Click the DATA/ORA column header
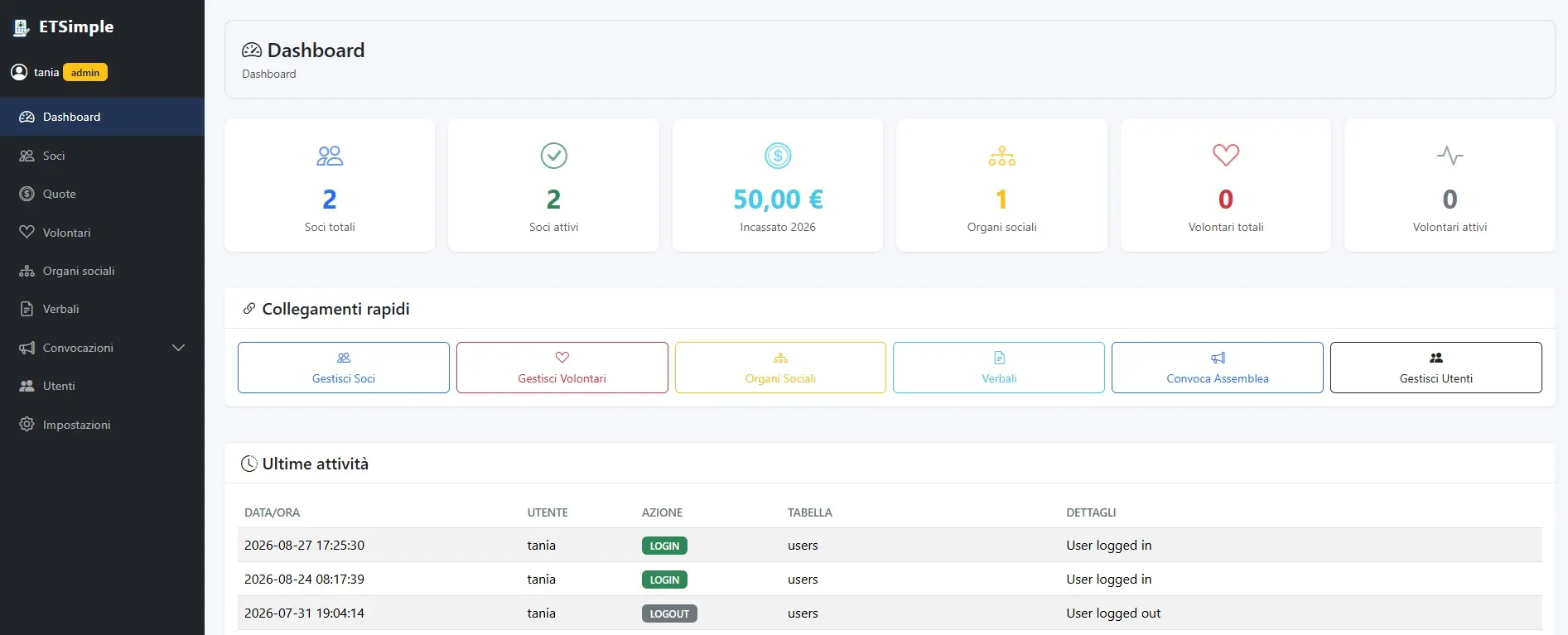This screenshot has height=635, width=1568. click(x=273, y=512)
